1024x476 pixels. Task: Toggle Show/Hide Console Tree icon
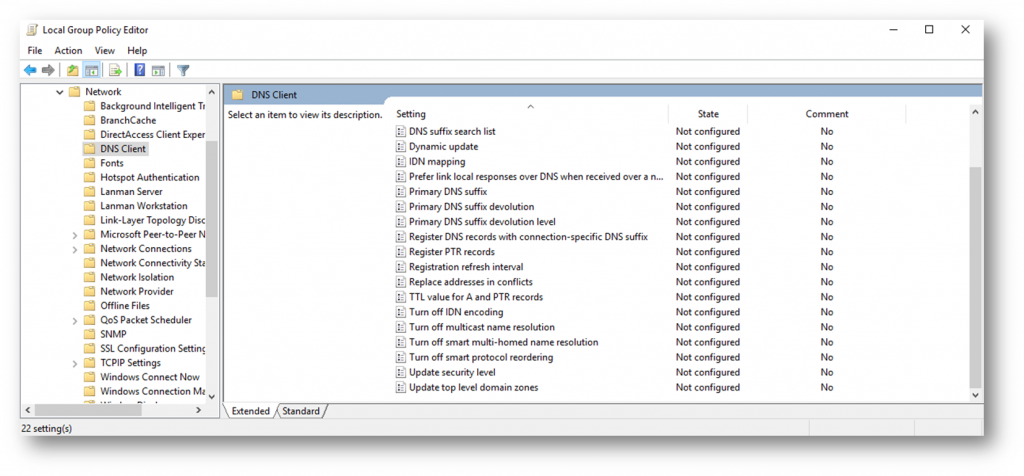tap(91, 71)
